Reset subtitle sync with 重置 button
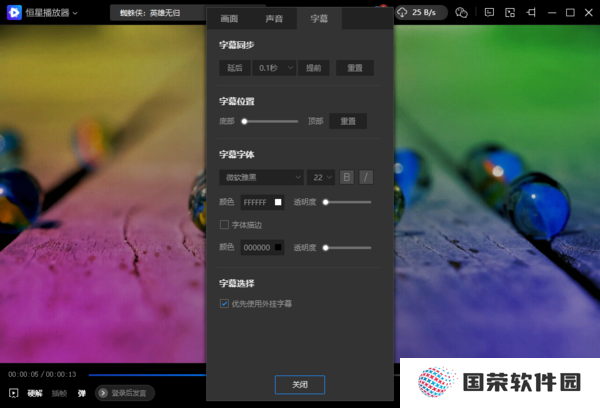This screenshot has height=408, width=600. (x=355, y=68)
